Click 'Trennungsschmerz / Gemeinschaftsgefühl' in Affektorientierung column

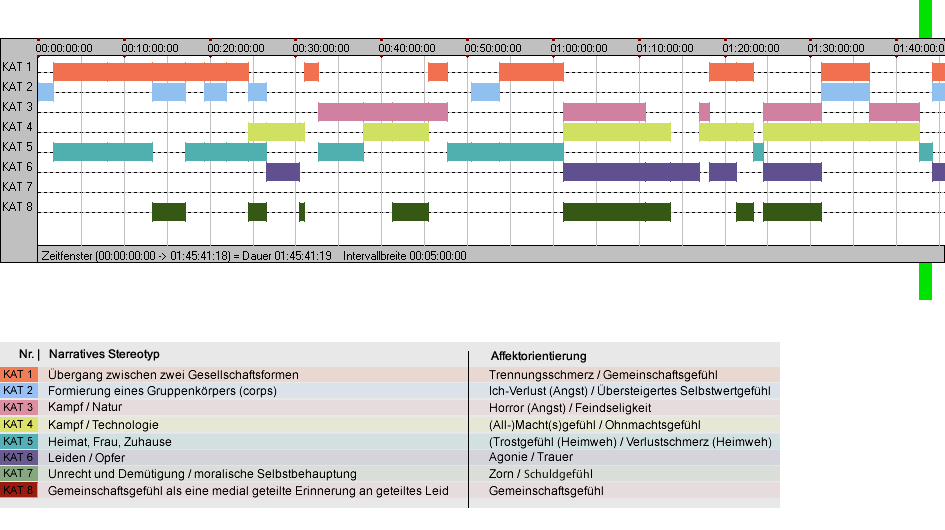603,375
